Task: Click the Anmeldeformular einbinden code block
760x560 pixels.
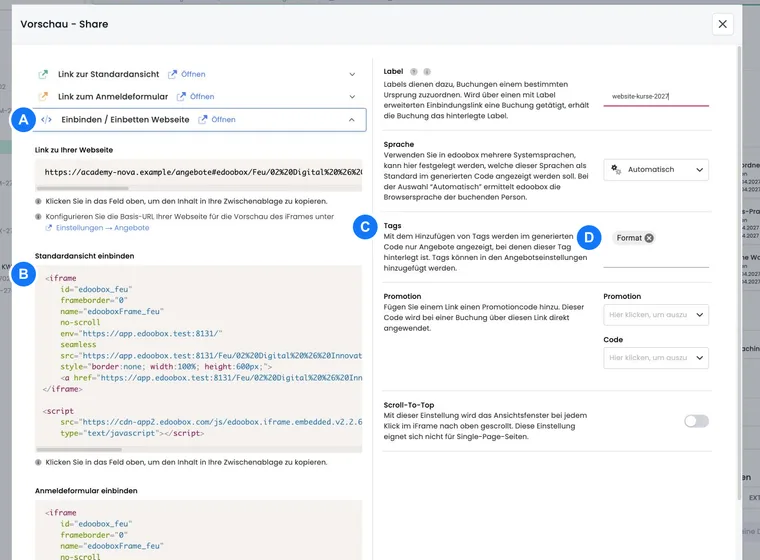Action: click(x=198, y=530)
